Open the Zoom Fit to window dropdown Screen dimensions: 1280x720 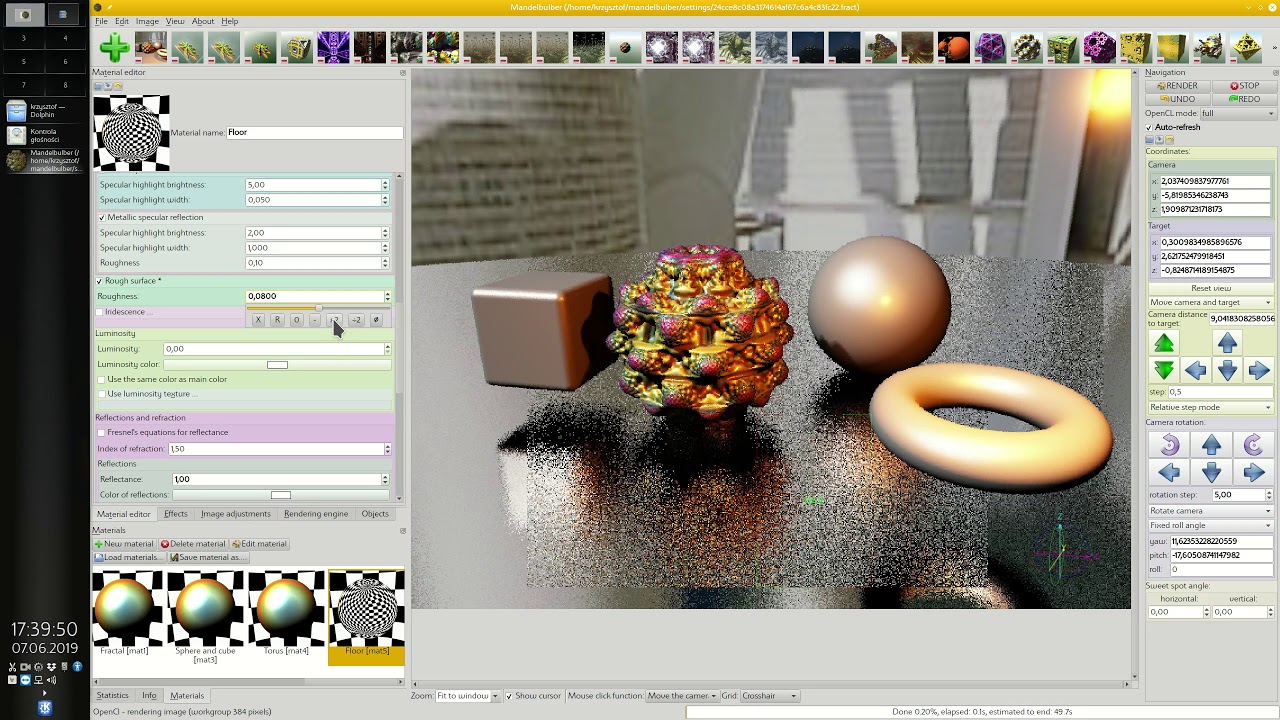467,696
